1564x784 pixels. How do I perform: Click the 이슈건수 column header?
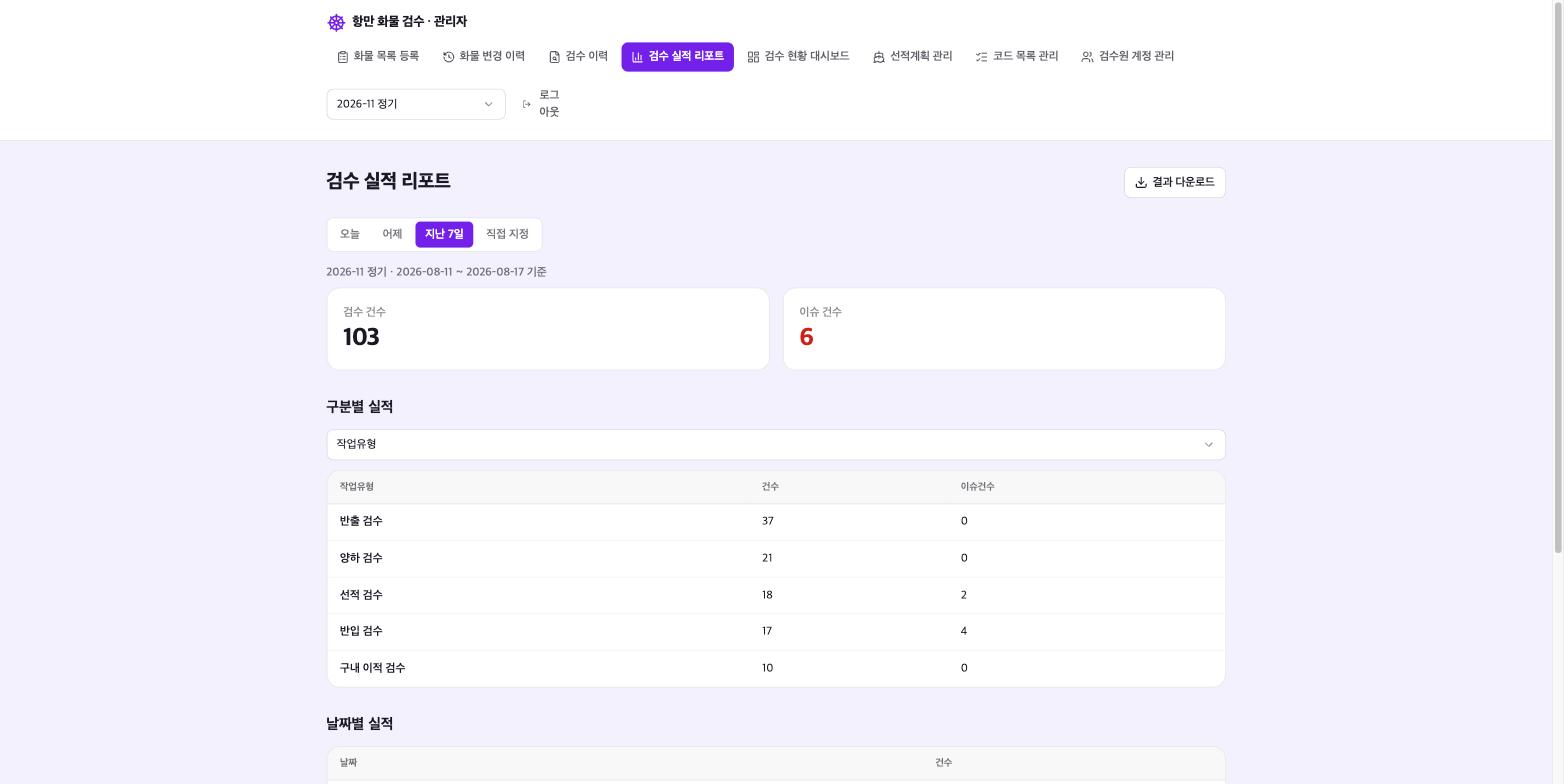click(978, 487)
